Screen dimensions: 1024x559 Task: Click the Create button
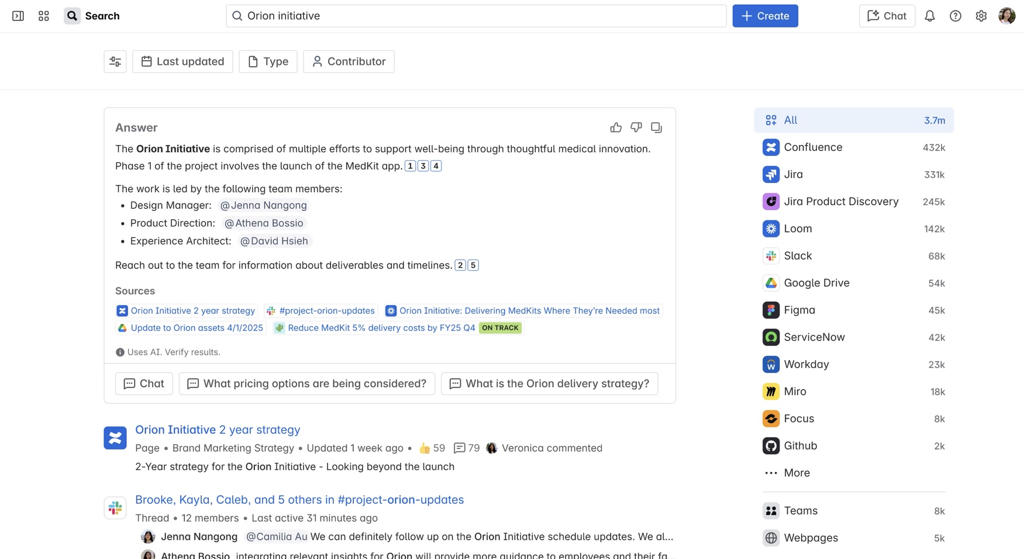click(x=765, y=16)
